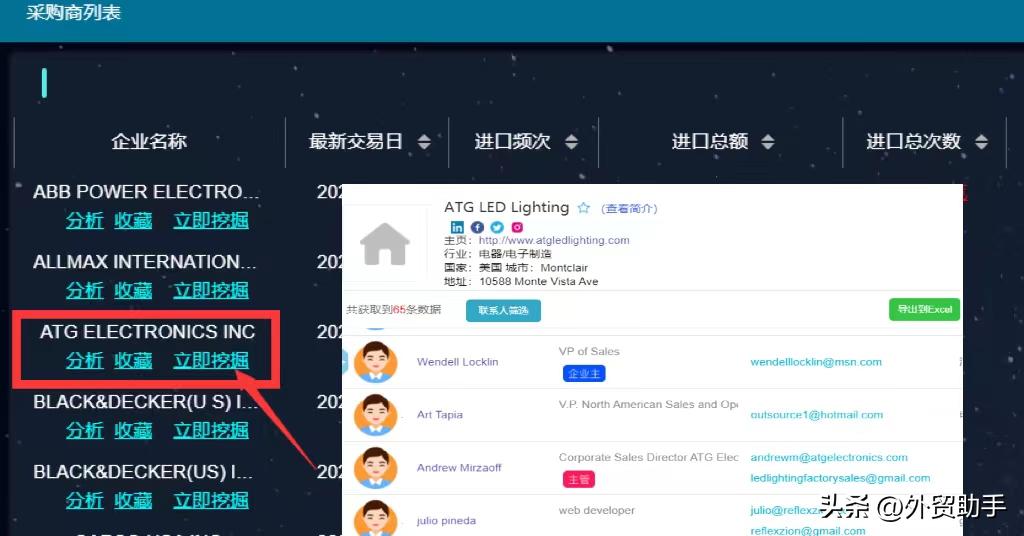Viewport: 1024px width, 536px height.
Task: Open 查看简介 link for ATG LED Lighting
Action: pyautogui.click(x=630, y=208)
